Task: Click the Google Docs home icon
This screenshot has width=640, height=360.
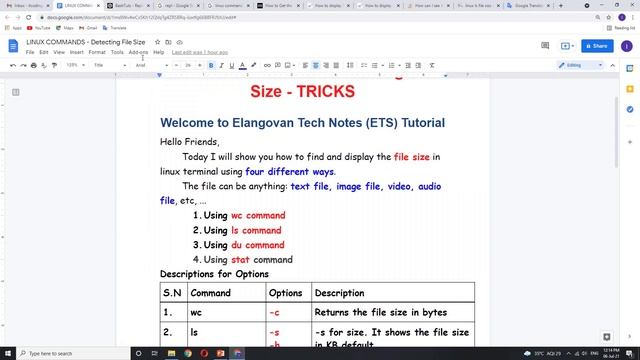Action: [13, 46]
